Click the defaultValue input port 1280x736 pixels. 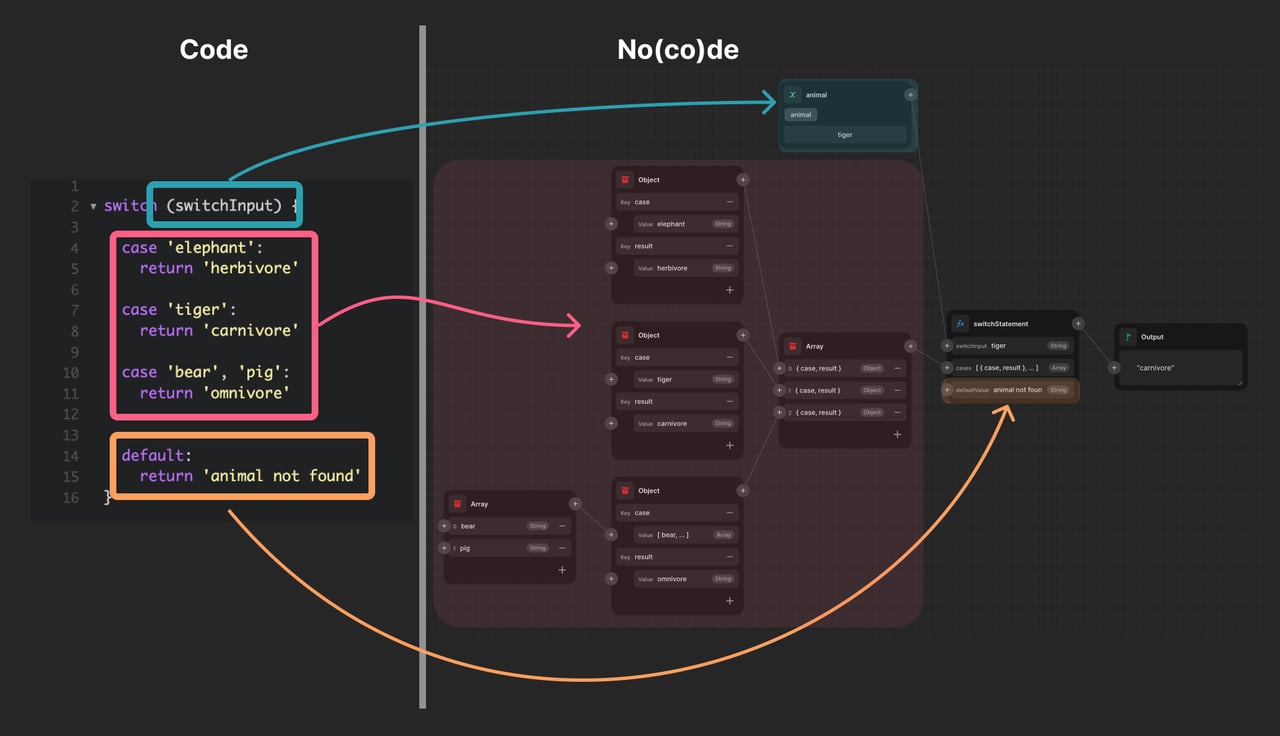pyautogui.click(x=947, y=390)
